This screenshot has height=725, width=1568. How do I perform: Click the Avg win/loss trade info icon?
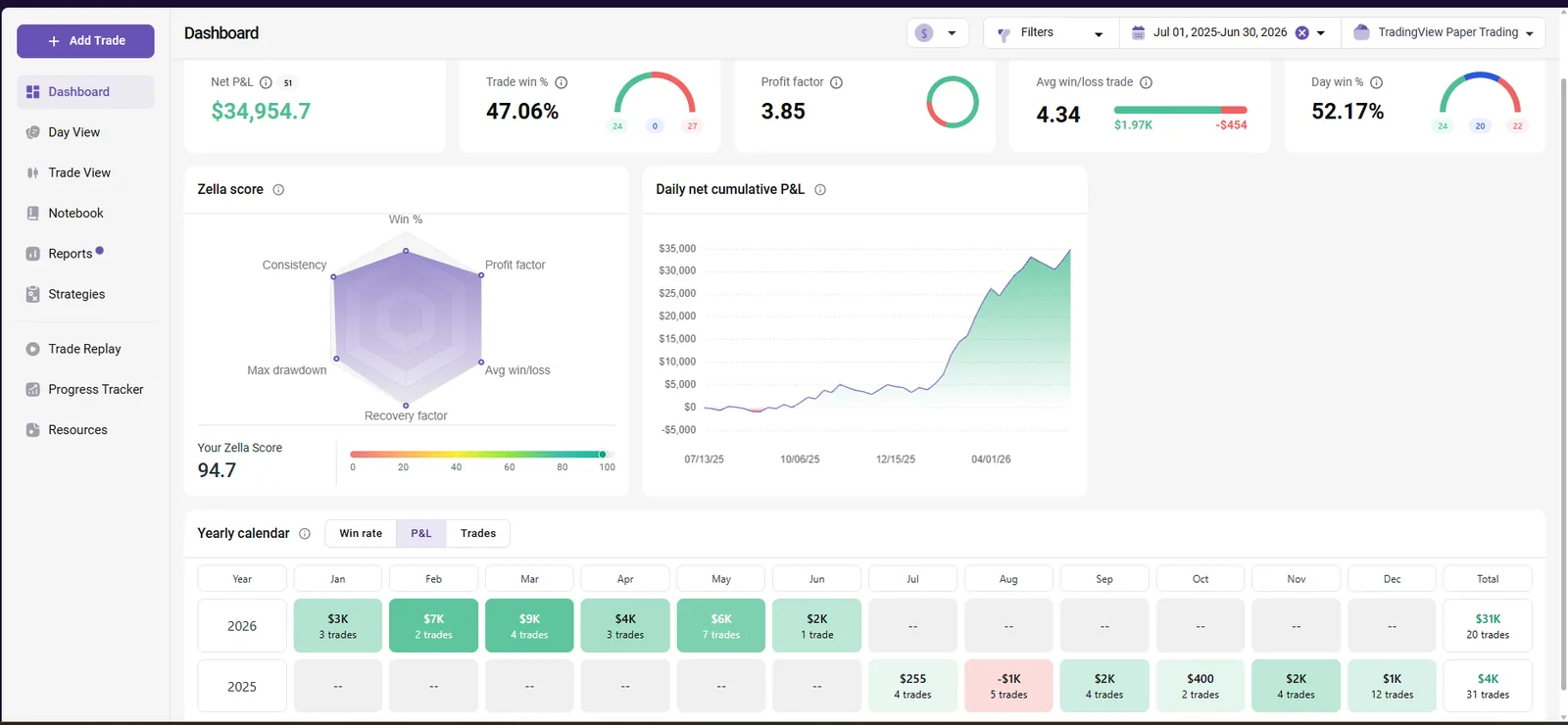[1147, 83]
